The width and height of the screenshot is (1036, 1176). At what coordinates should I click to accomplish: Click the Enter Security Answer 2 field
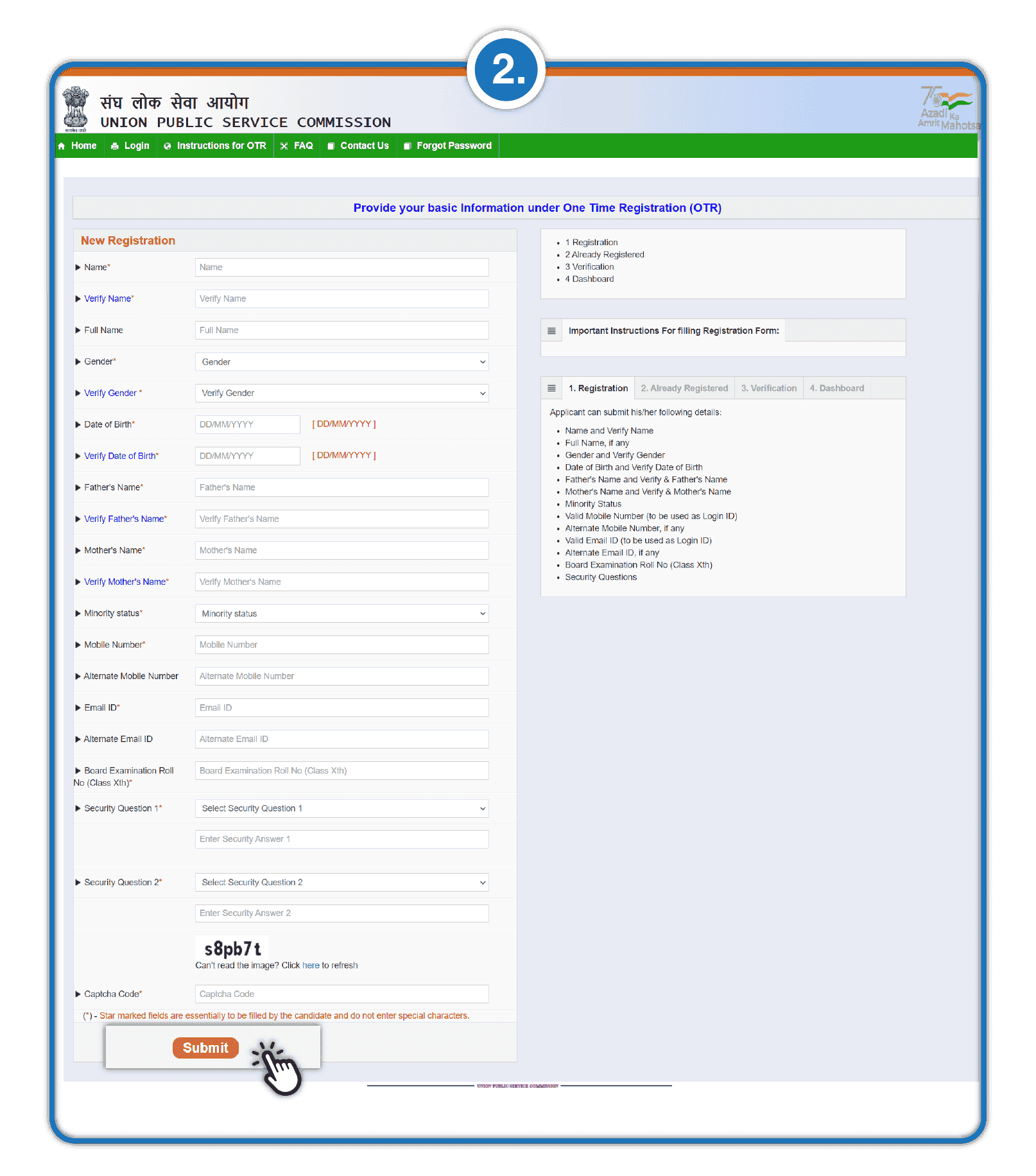click(342, 913)
